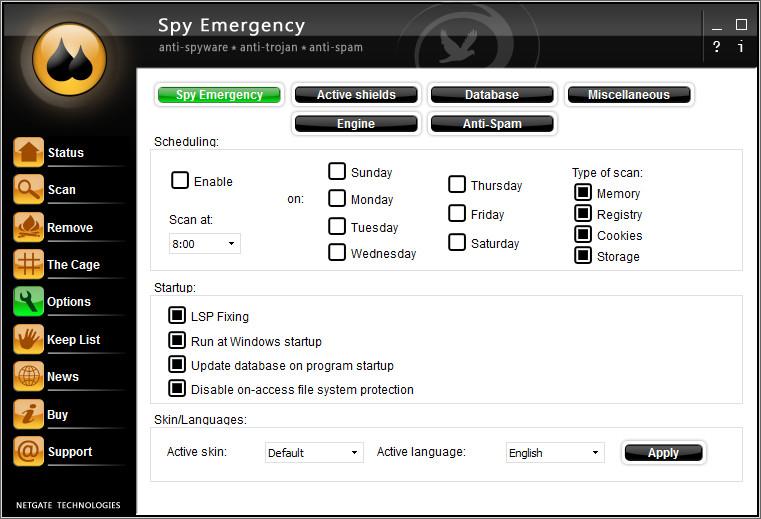Show info with the 'i' icon

(x=741, y=47)
